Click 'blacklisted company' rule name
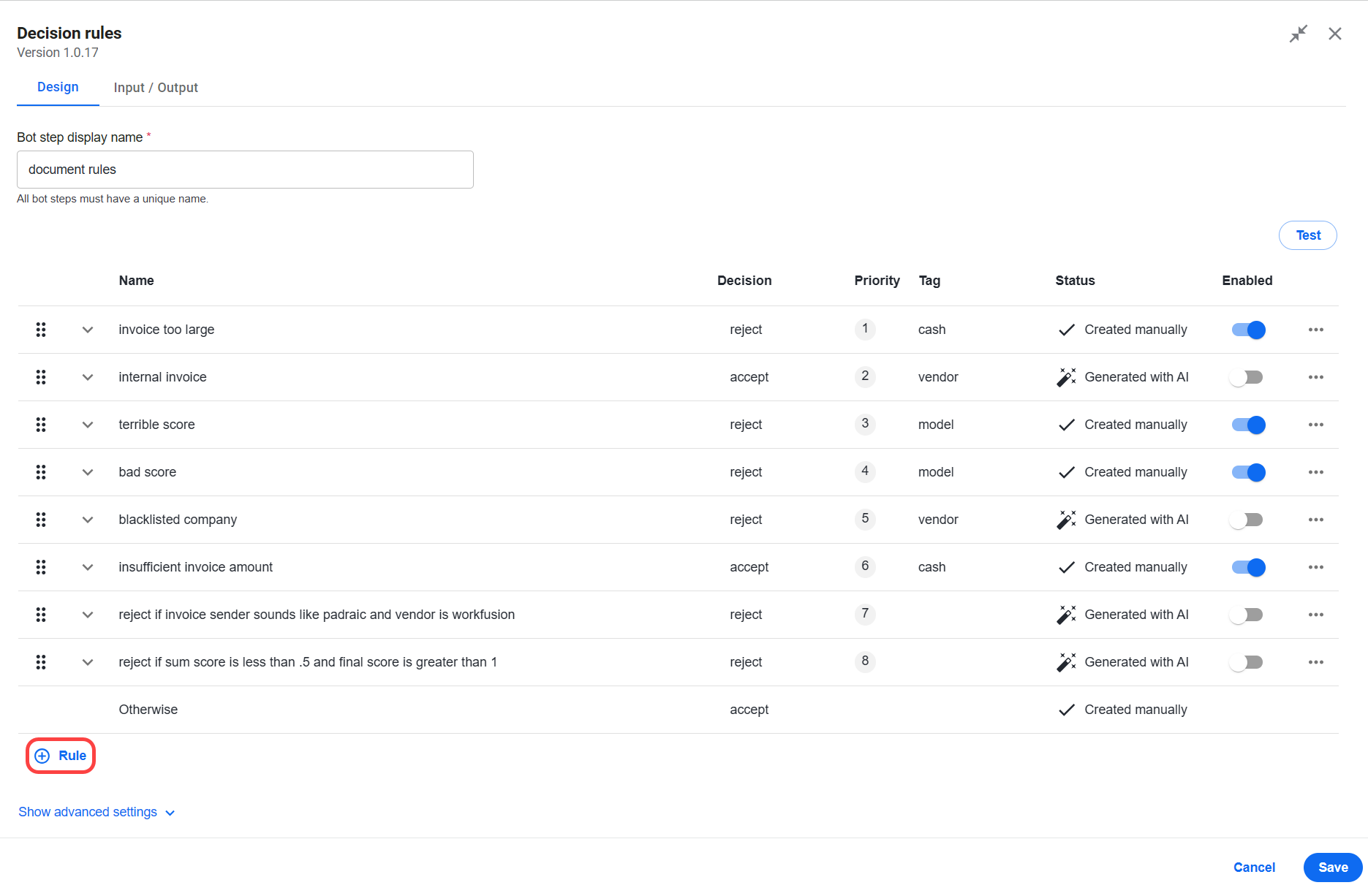1368x896 pixels. coord(178,520)
